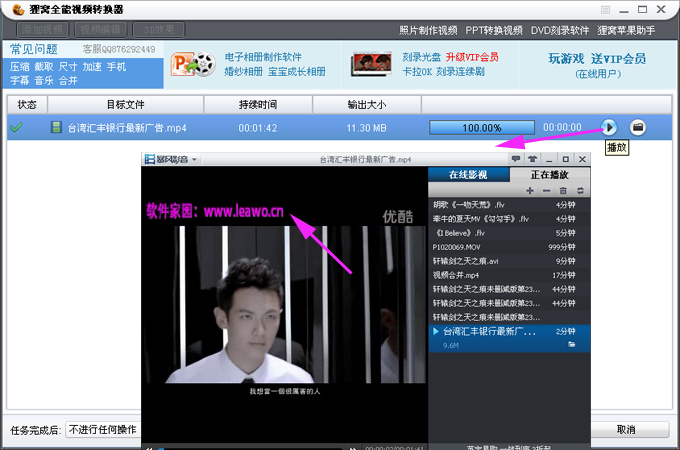Select 轩辕剑之天之痕.avi in the playlist
This screenshot has height=450, width=680.
coord(509,261)
